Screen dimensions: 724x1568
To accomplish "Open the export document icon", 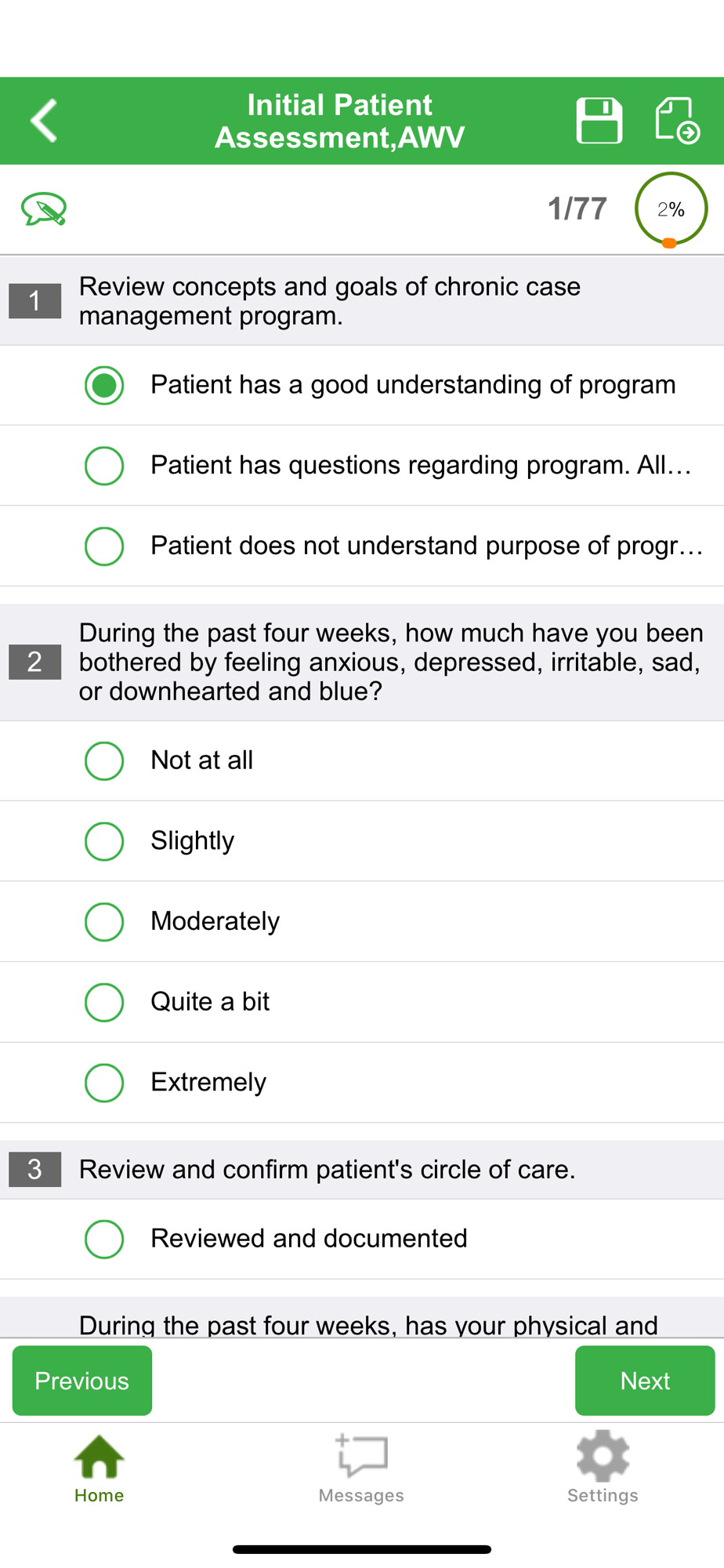I will point(678,121).
